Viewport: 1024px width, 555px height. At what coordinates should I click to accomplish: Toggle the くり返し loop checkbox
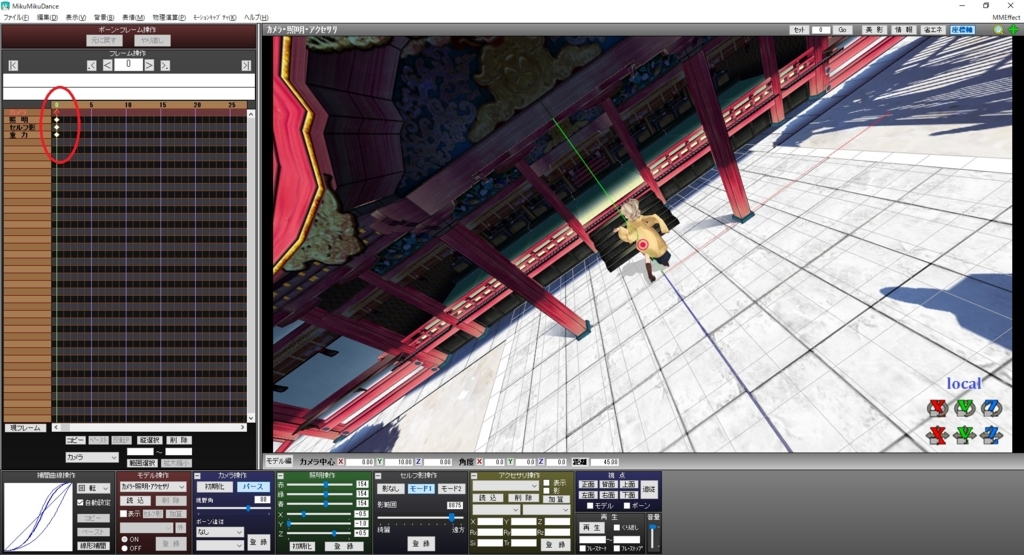coord(617,528)
